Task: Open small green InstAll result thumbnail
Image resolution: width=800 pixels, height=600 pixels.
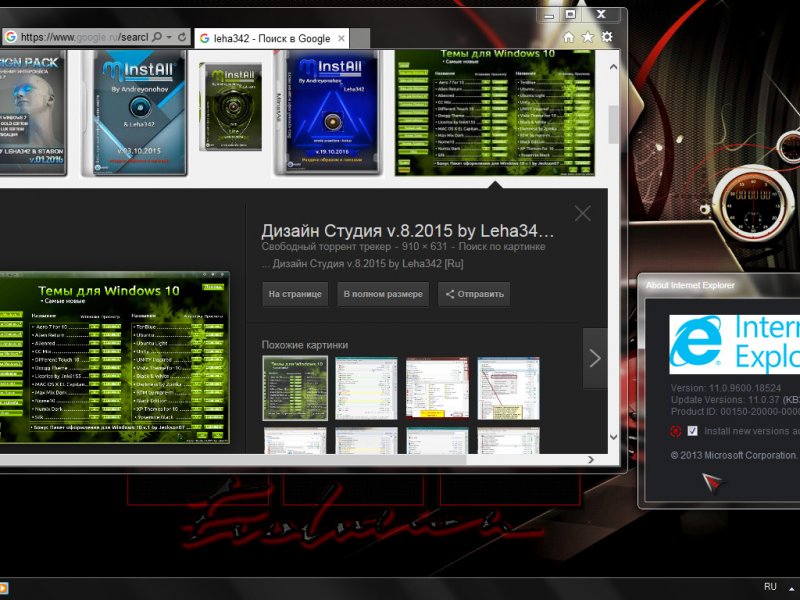Action: [231, 107]
